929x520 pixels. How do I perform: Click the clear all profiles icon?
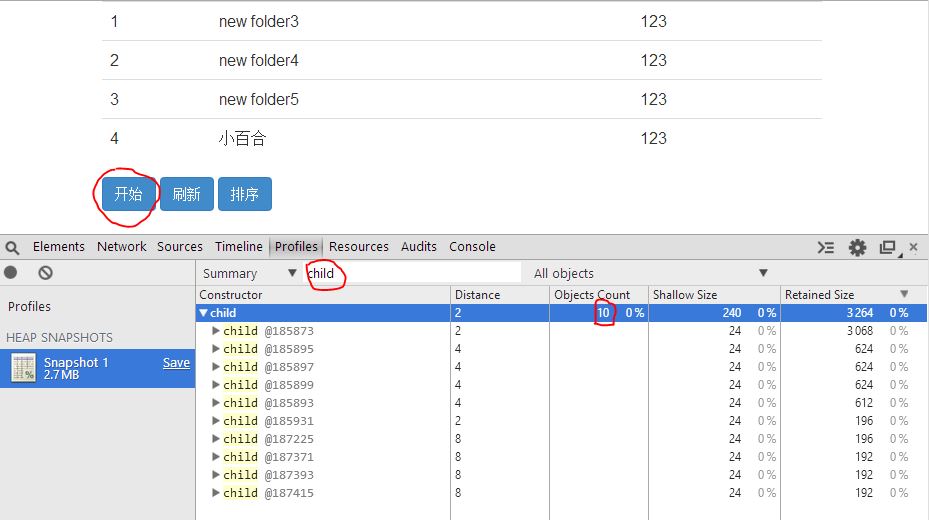[x=45, y=272]
